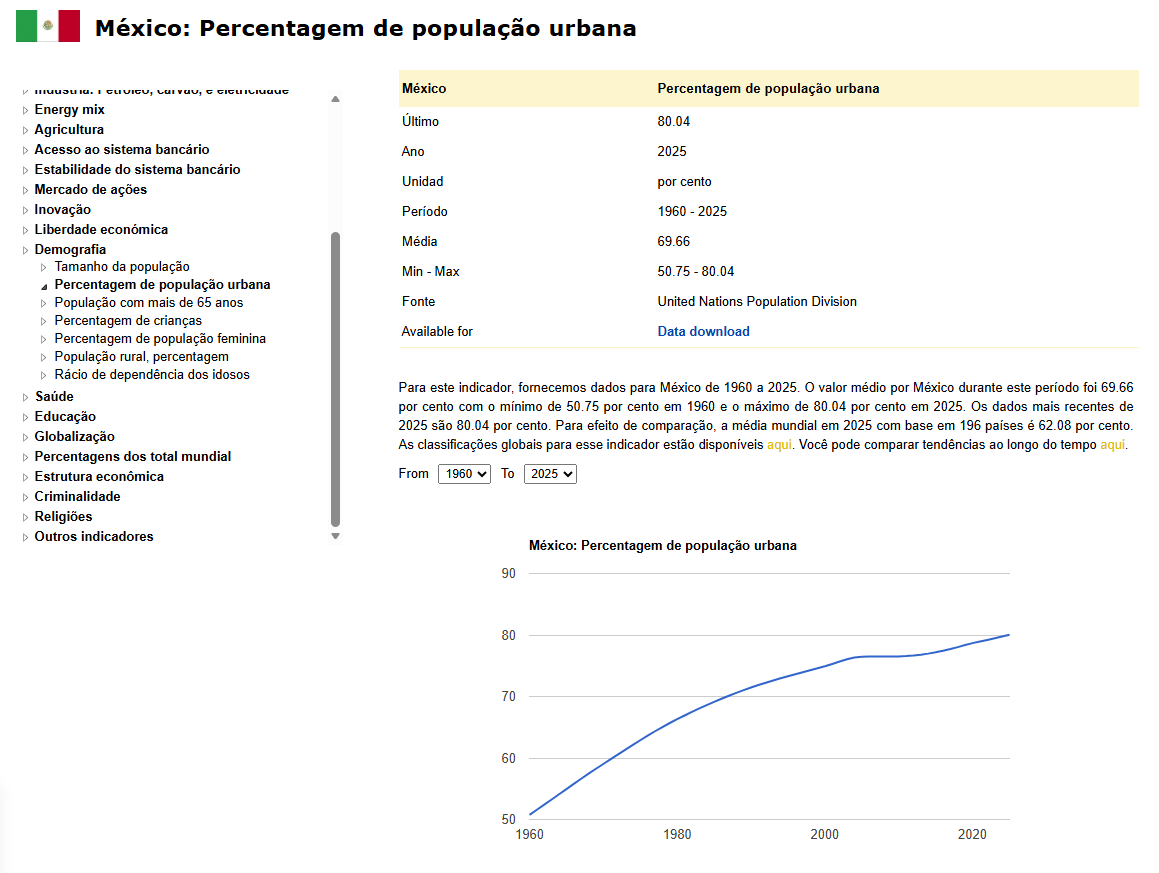Open the To year 2025 dropdown
This screenshot has width=1159, height=873.
pos(550,474)
